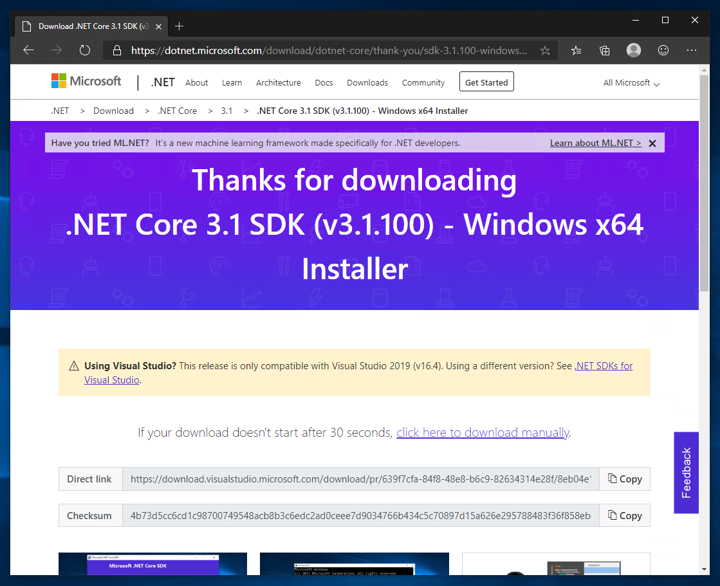Viewport: 720px width, 586px height.
Task: Open the About menu item
Action: tap(197, 83)
